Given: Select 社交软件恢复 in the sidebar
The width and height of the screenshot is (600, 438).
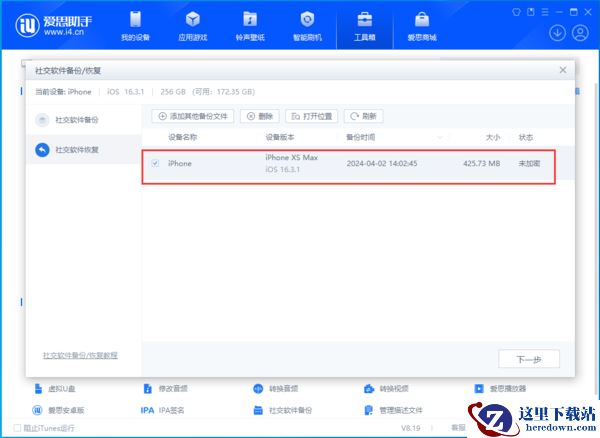Looking at the screenshot, I should click(83, 150).
